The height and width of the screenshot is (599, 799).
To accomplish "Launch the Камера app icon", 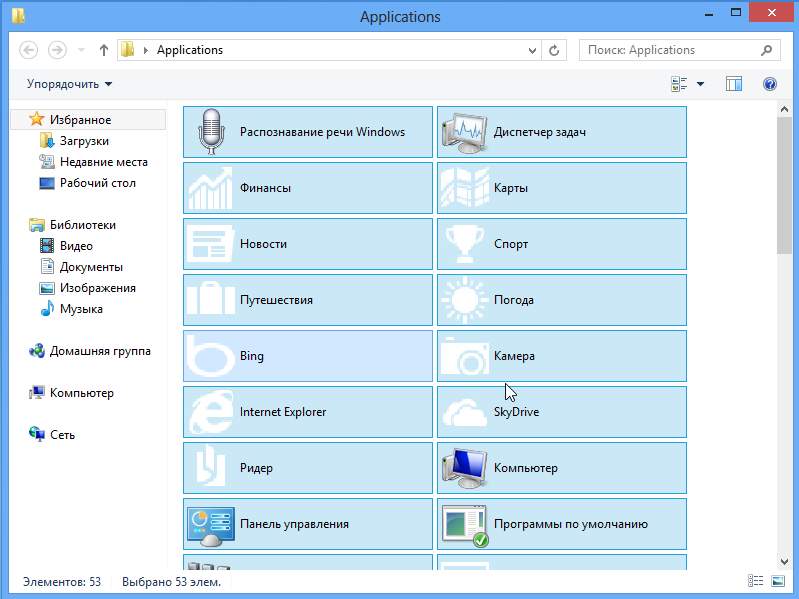I will coord(464,356).
